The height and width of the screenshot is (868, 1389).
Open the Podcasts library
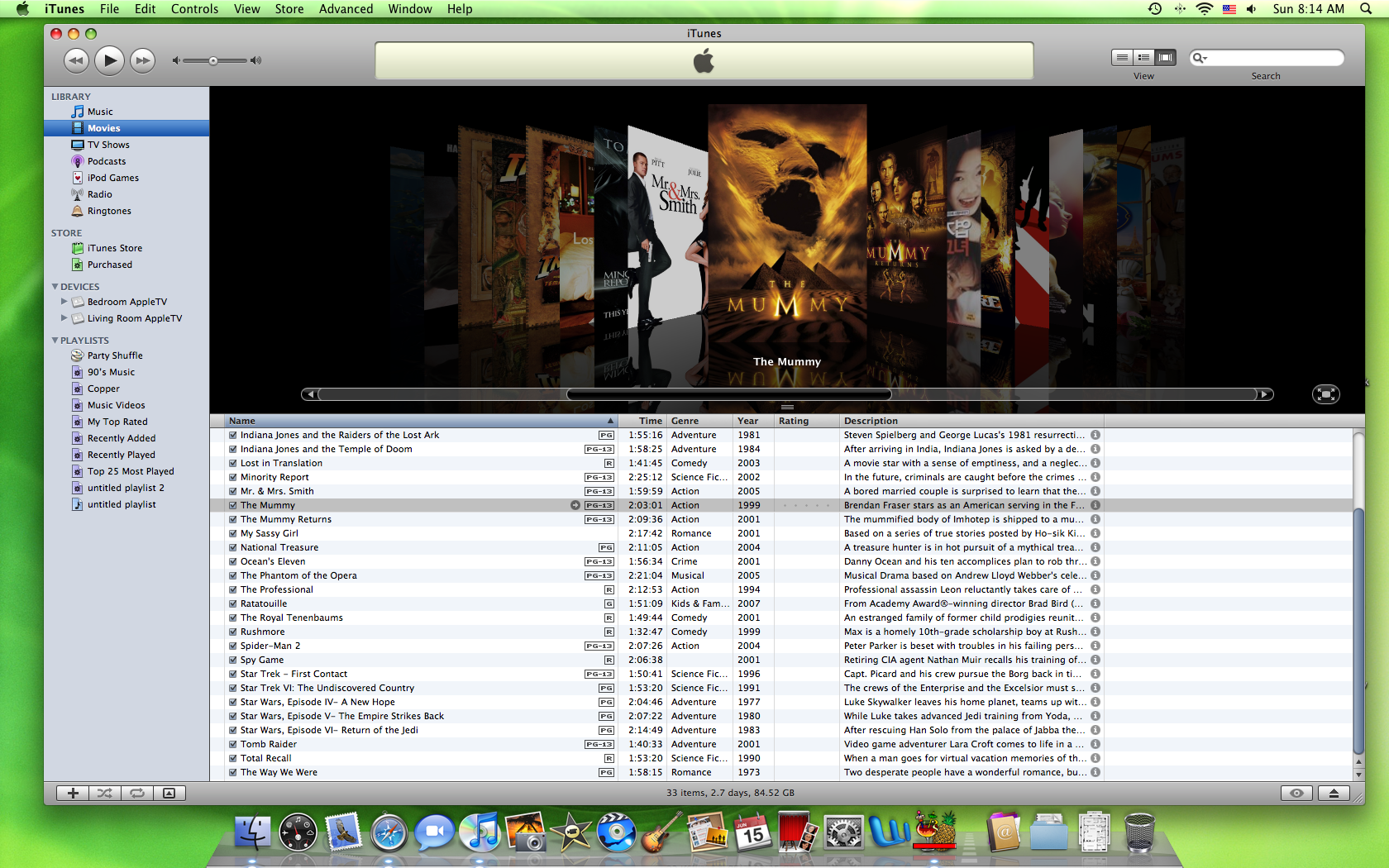(x=107, y=161)
